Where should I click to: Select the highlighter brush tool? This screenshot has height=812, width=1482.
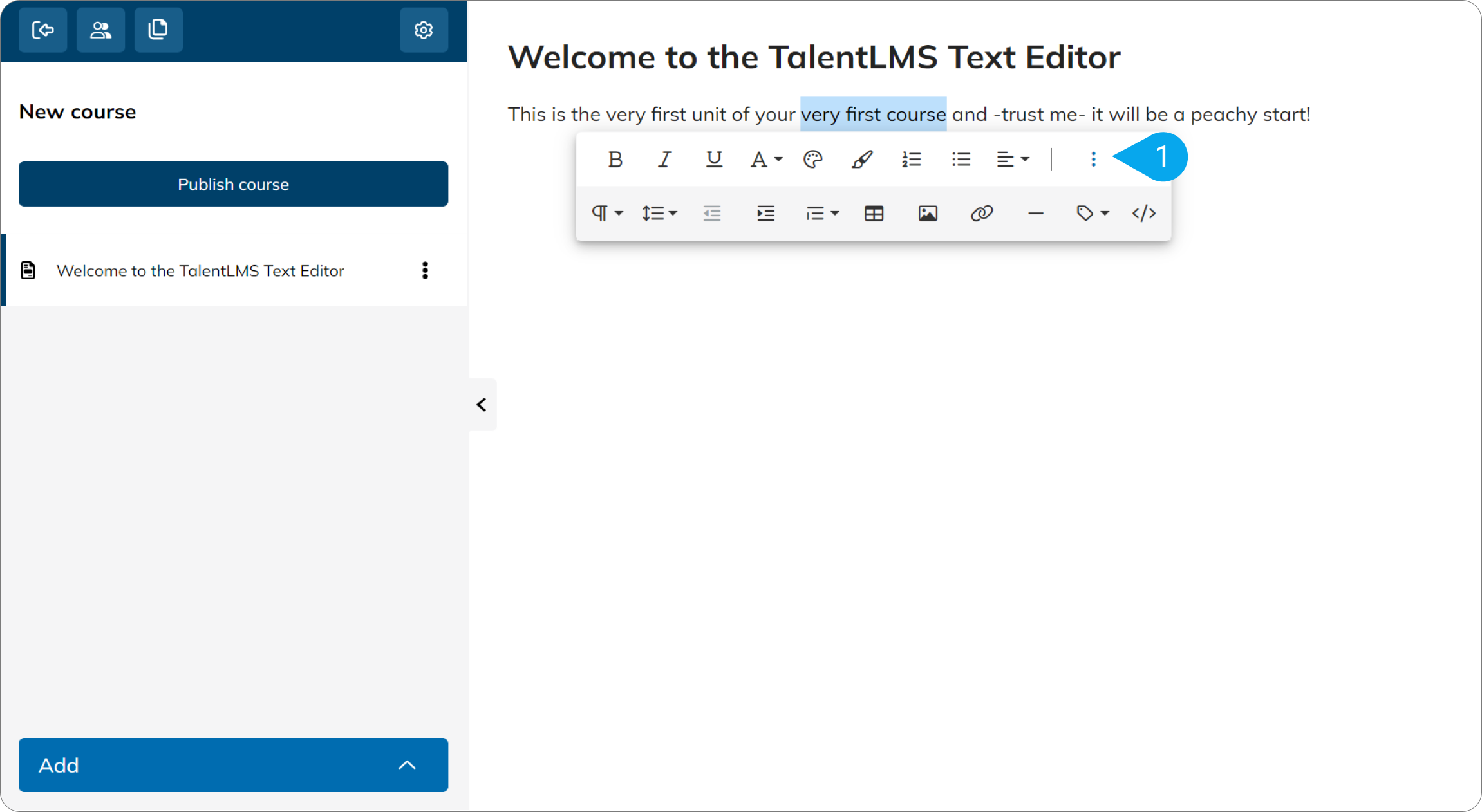(x=862, y=159)
